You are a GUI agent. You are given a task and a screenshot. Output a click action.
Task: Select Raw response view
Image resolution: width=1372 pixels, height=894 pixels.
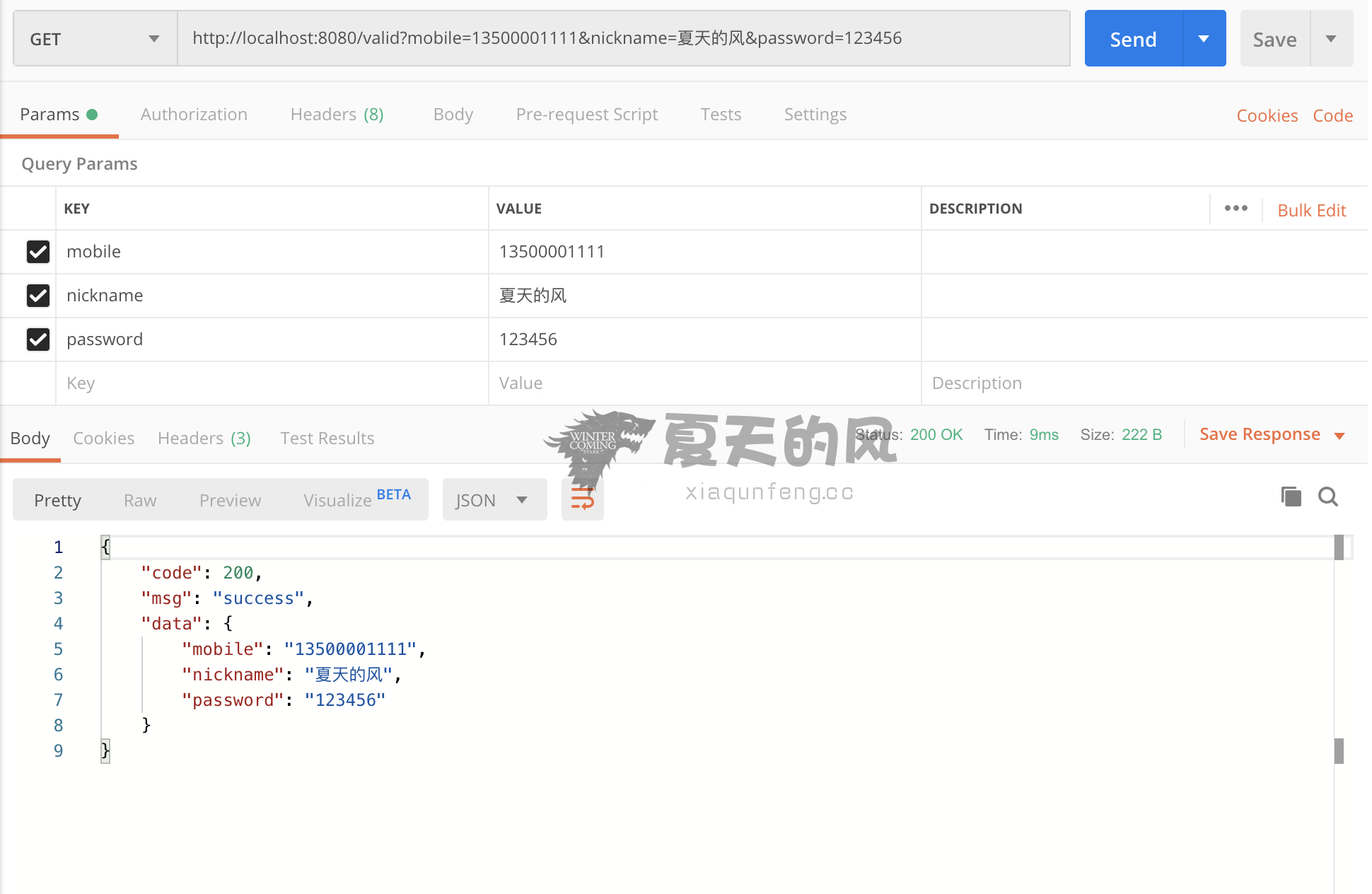[x=140, y=500]
